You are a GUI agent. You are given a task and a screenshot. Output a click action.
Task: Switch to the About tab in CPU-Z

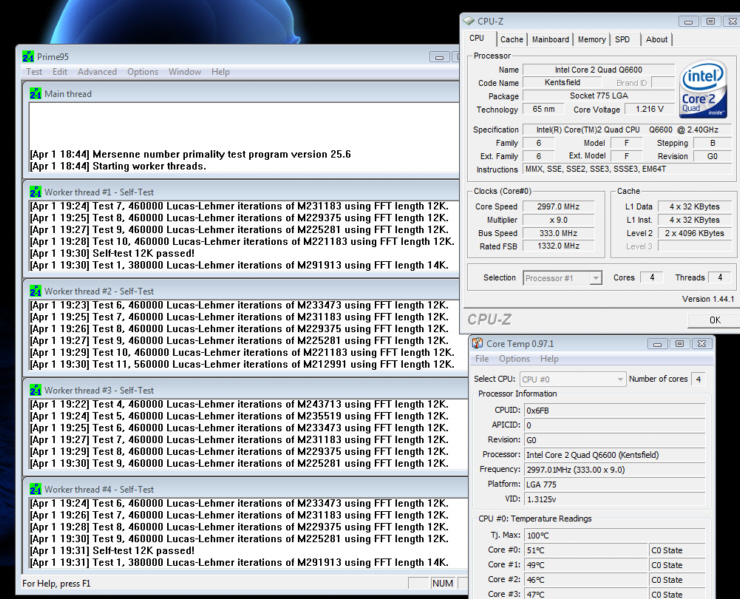click(656, 40)
